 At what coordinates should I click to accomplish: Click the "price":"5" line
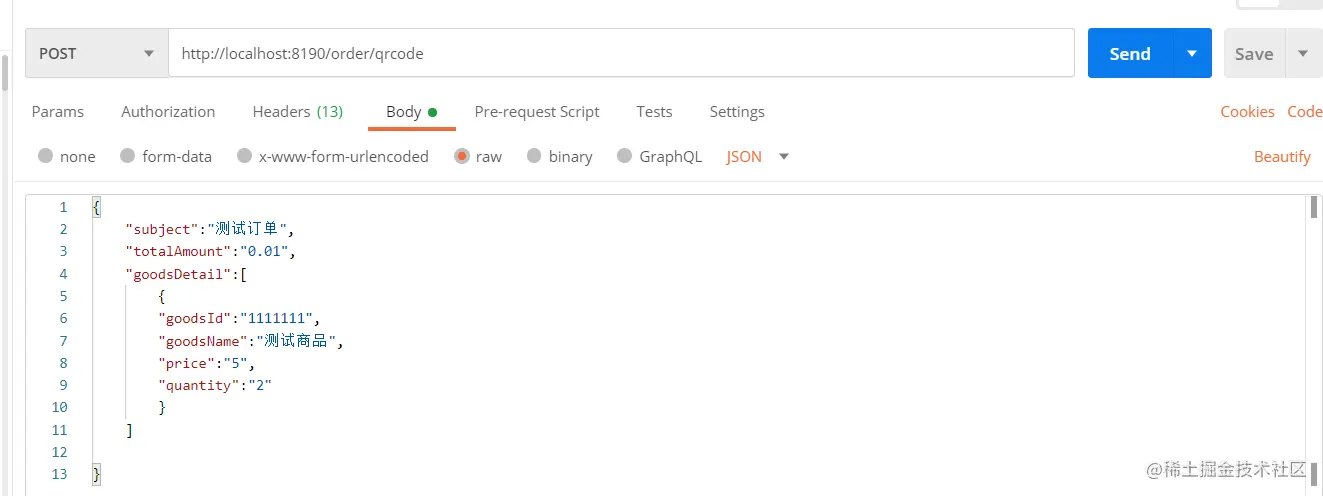pyautogui.click(x=207, y=363)
